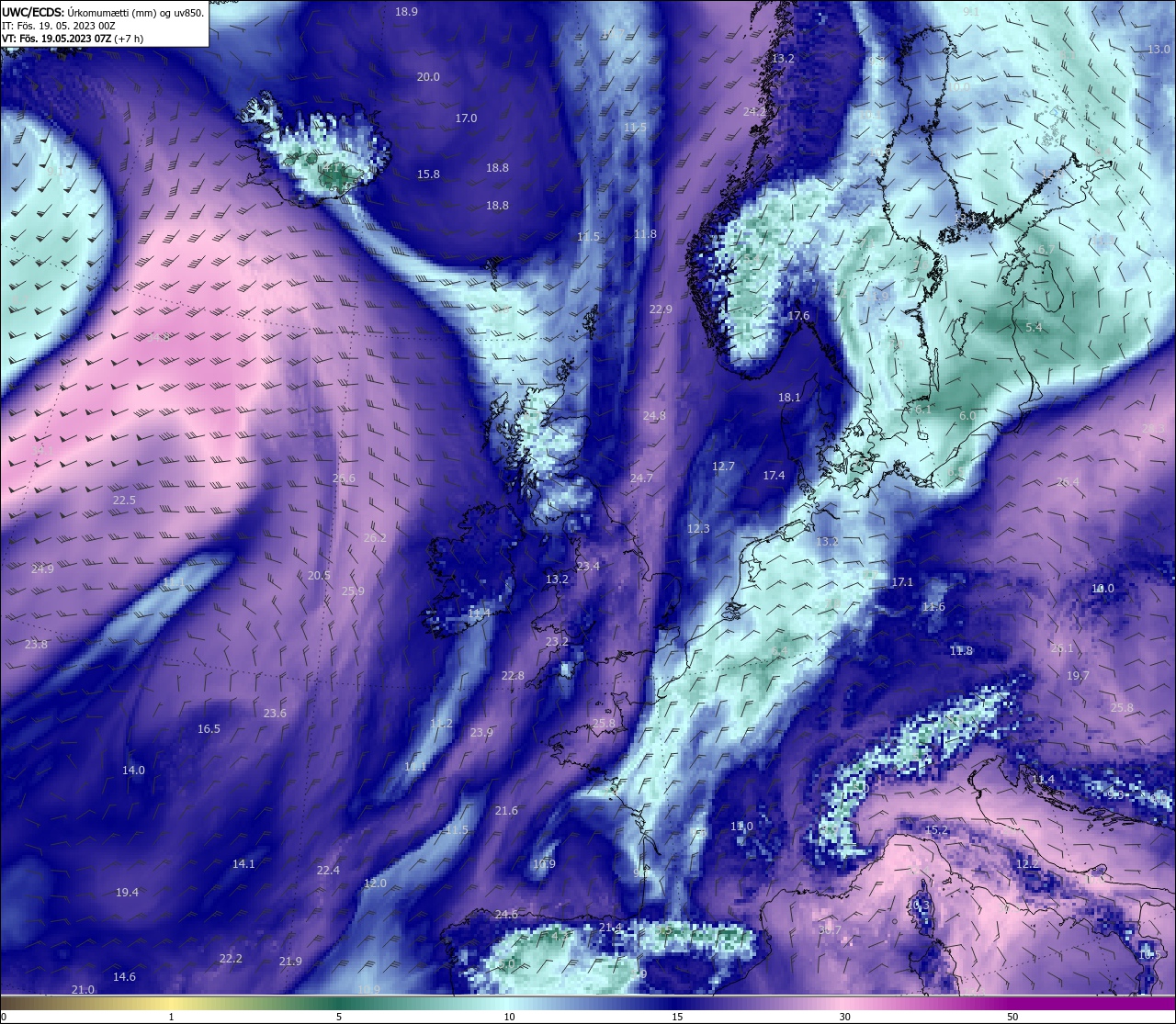Click the map value '22.5'
The image size is (1176, 1024).
point(124,501)
